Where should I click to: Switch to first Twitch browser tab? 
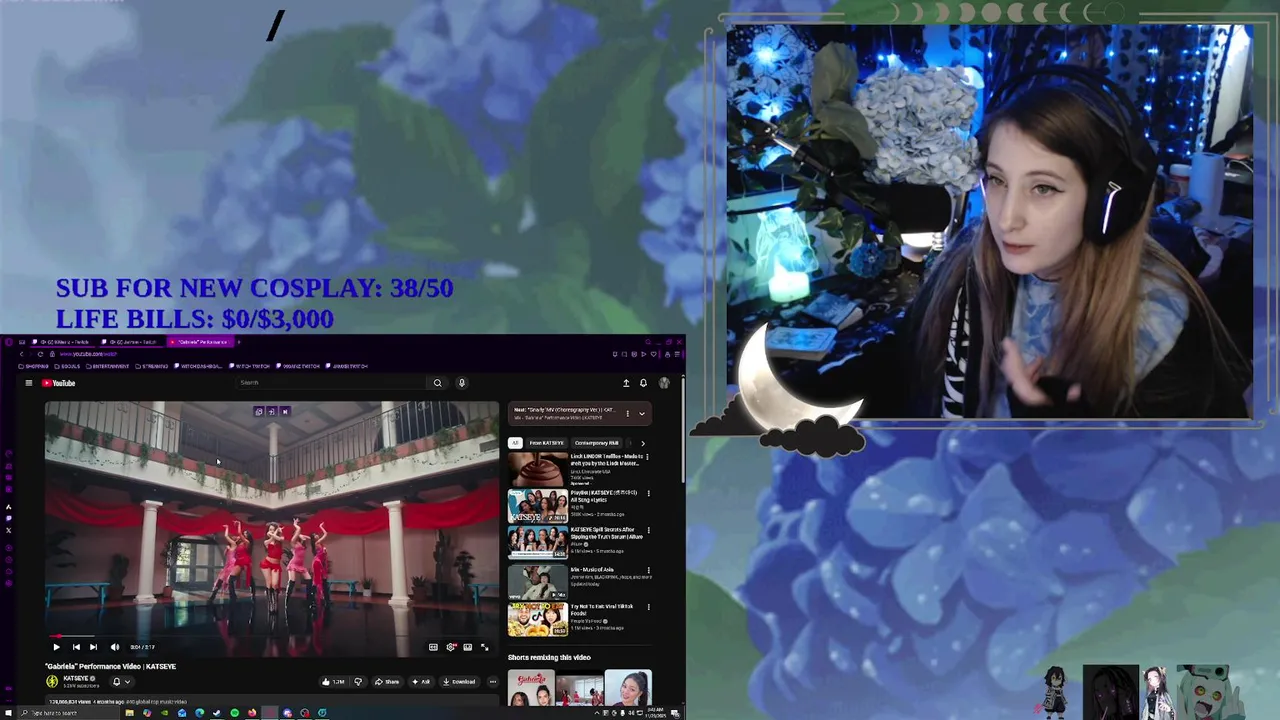(x=62, y=342)
